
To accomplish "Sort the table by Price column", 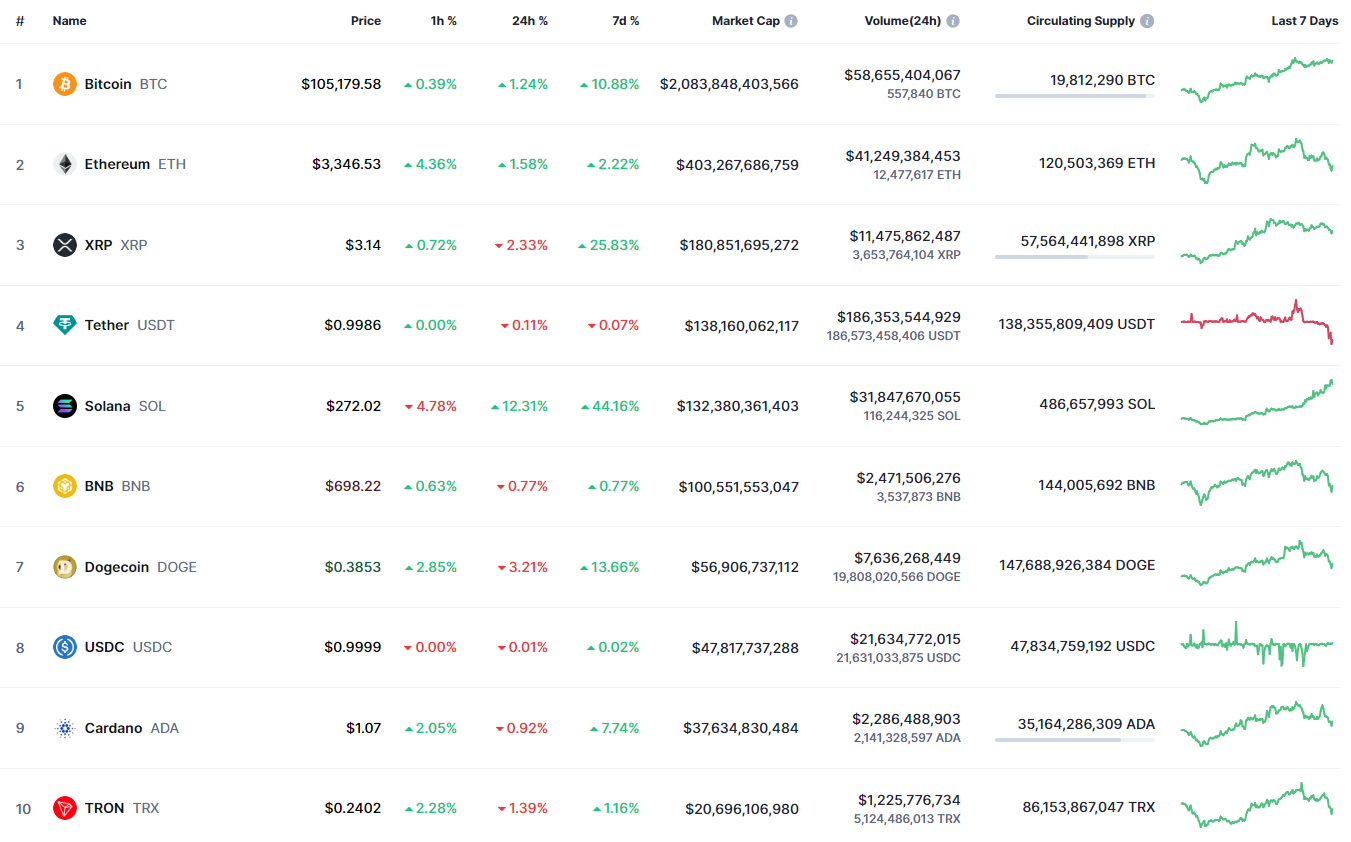I will tap(365, 21).
